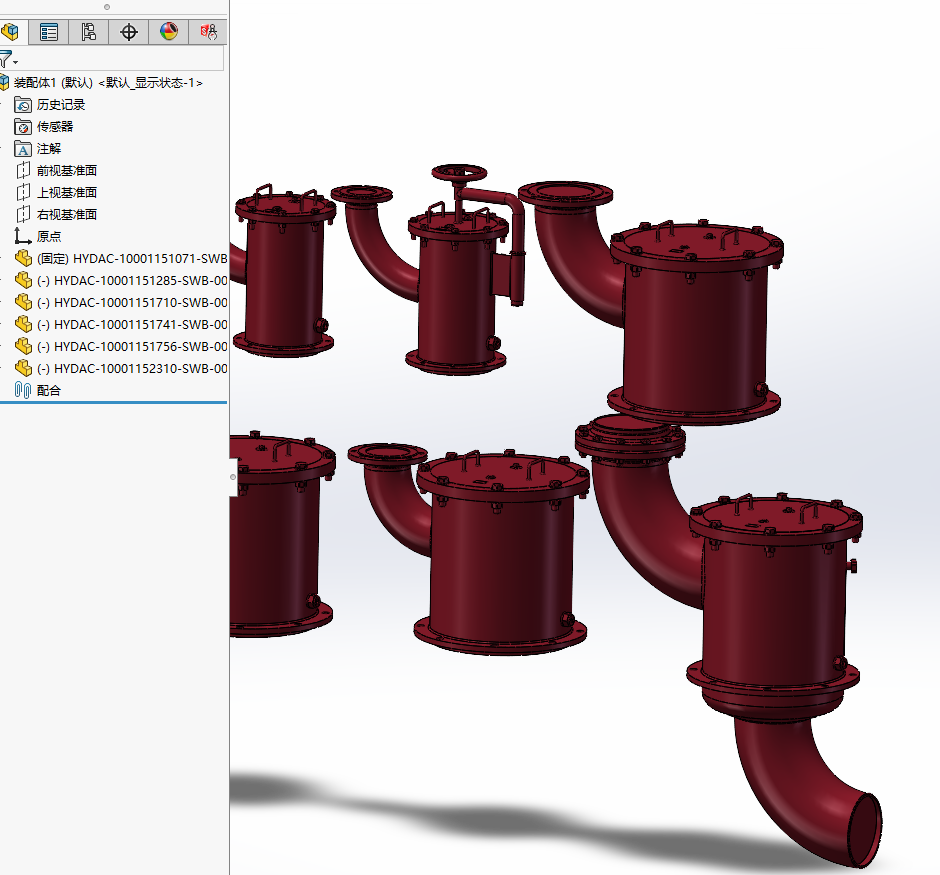
Task: Select (-) HYDAC-10001151756-SWB component
Action: [132, 346]
